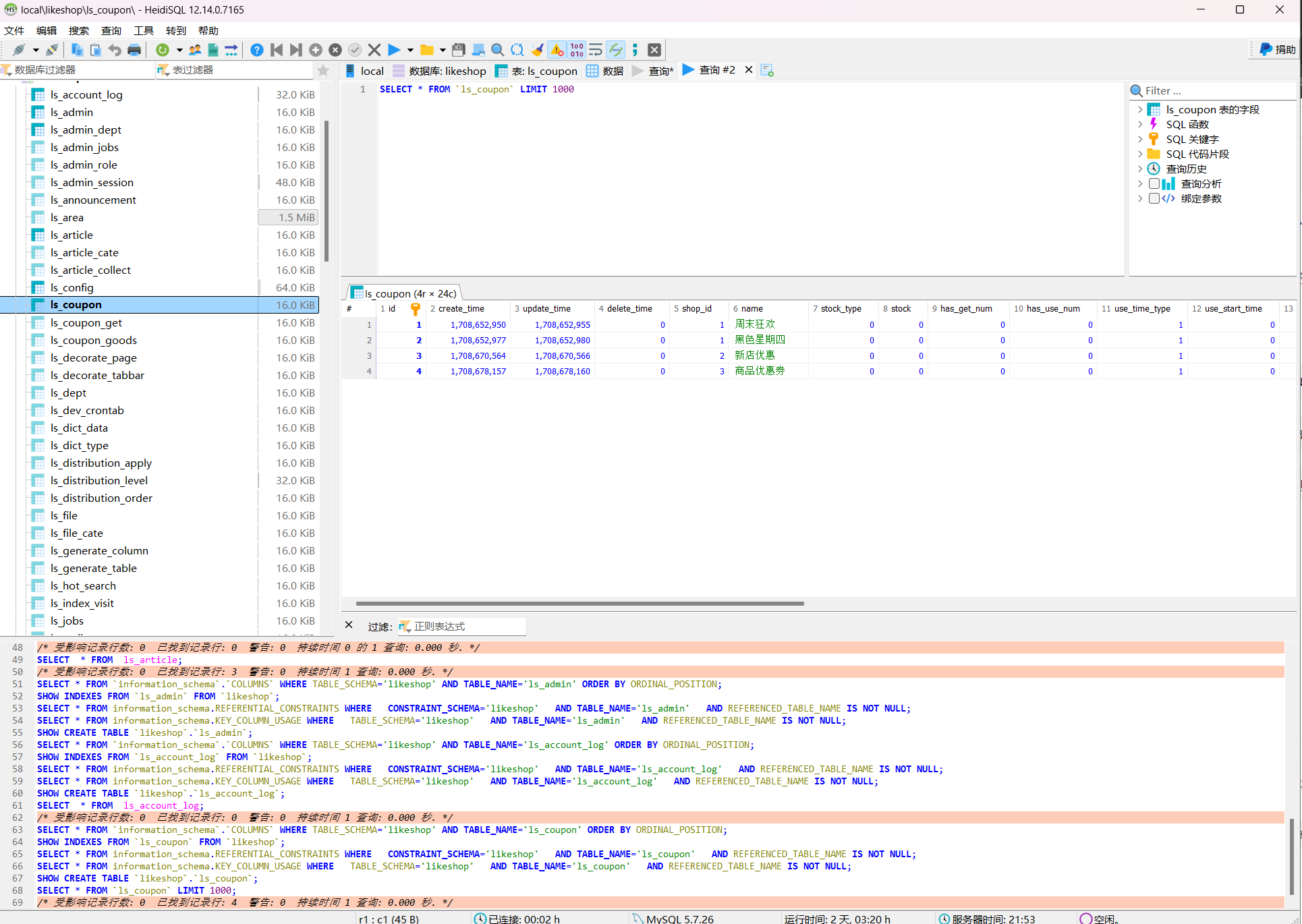The height and width of the screenshot is (924, 1302).
Task: Click the Refresh toolbar icon
Action: 163,50
